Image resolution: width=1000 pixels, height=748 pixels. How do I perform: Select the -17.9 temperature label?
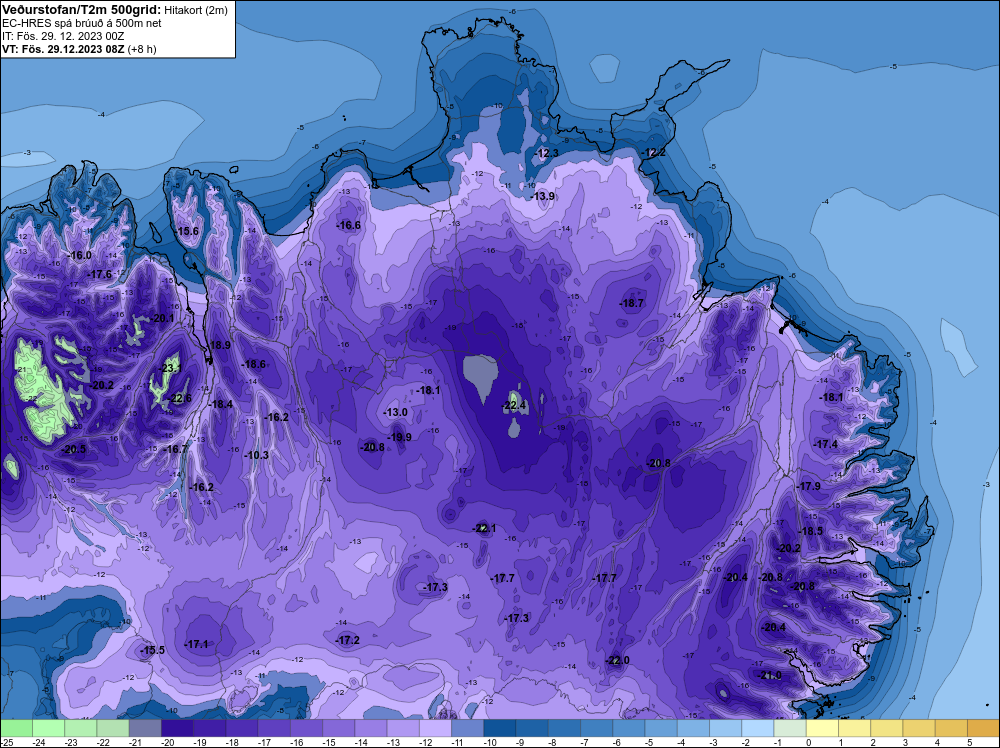coord(809,486)
